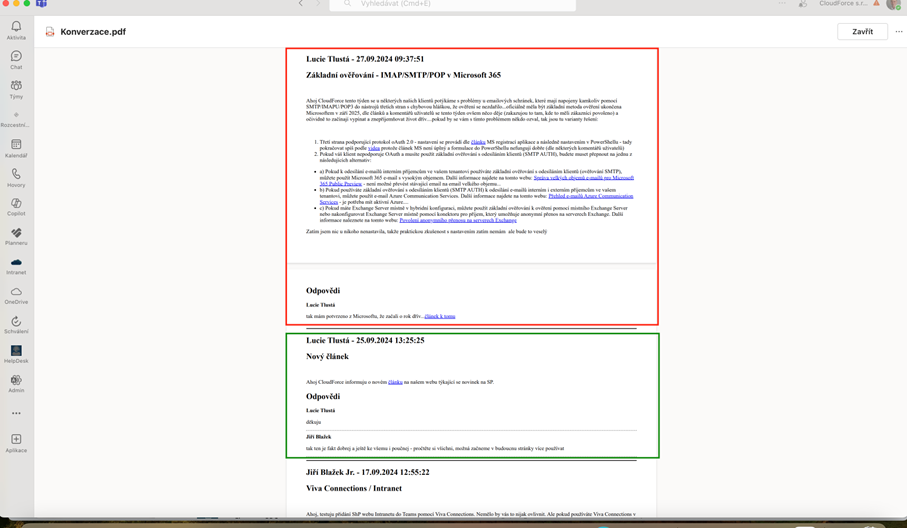Click the Teams logo in title bar

(42, 3)
